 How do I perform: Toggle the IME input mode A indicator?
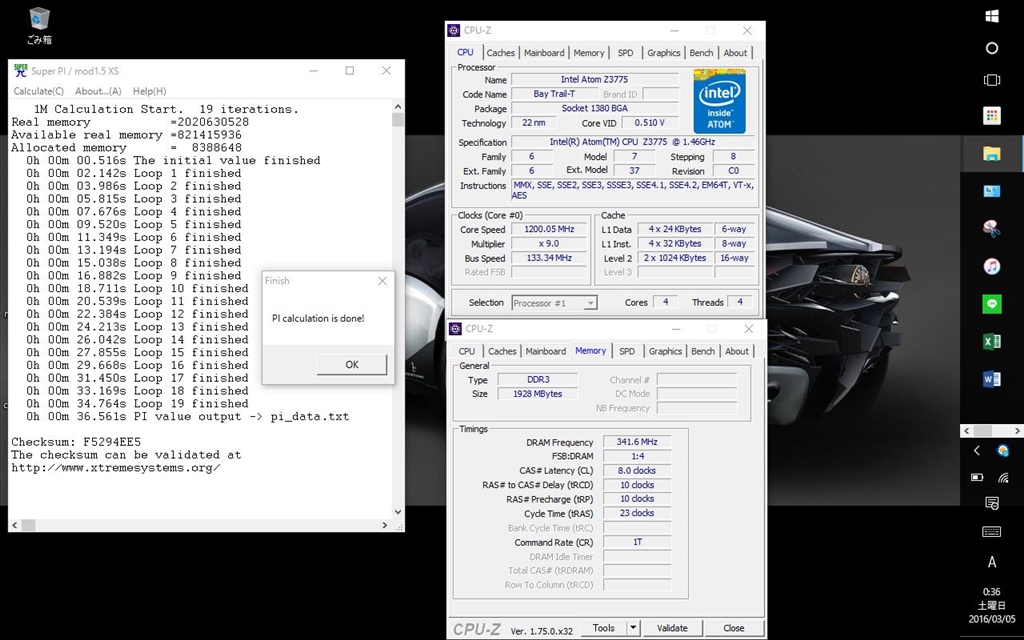991,562
